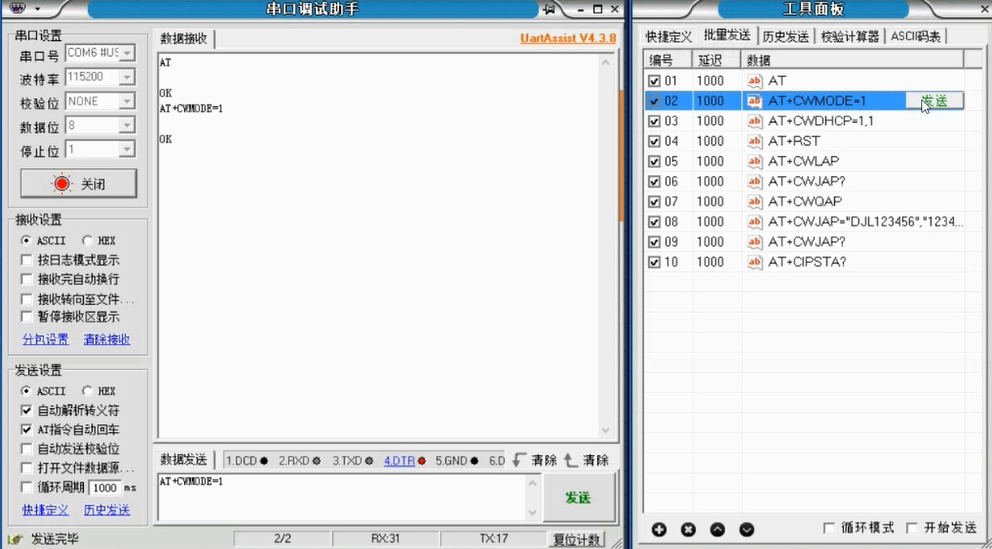This screenshot has width=992, height=549.
Task: Toggle the 5.GND signal indicator
Action: 456,460
